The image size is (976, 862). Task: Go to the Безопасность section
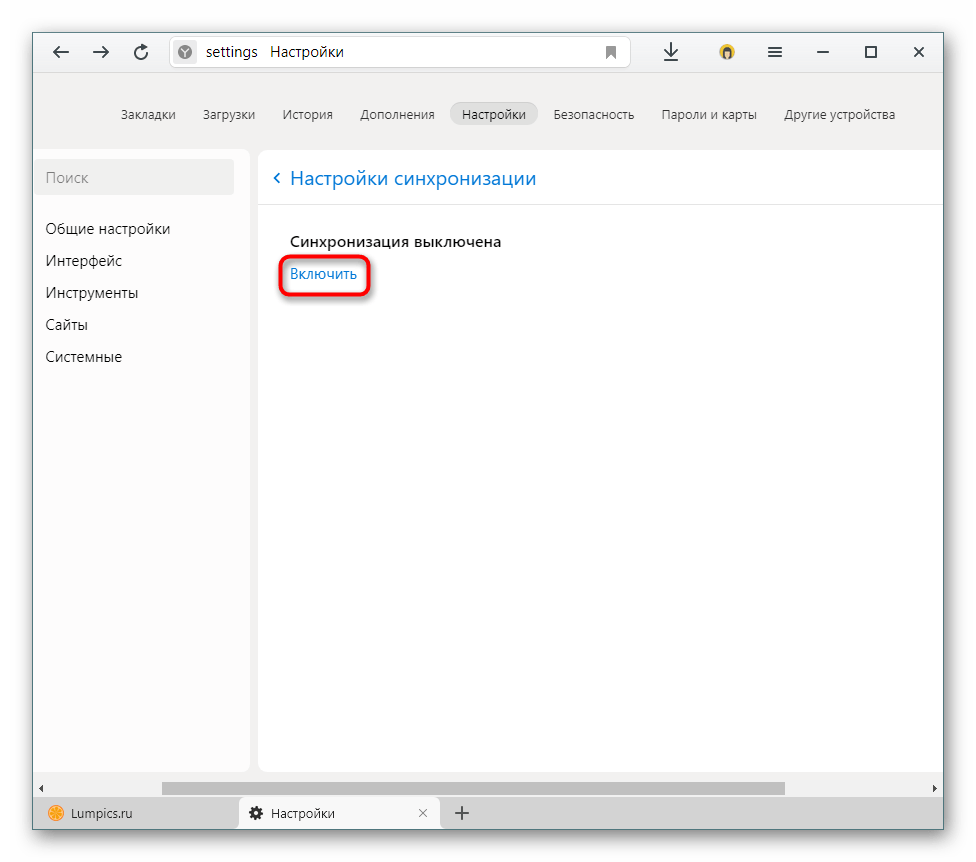[594, 115]
